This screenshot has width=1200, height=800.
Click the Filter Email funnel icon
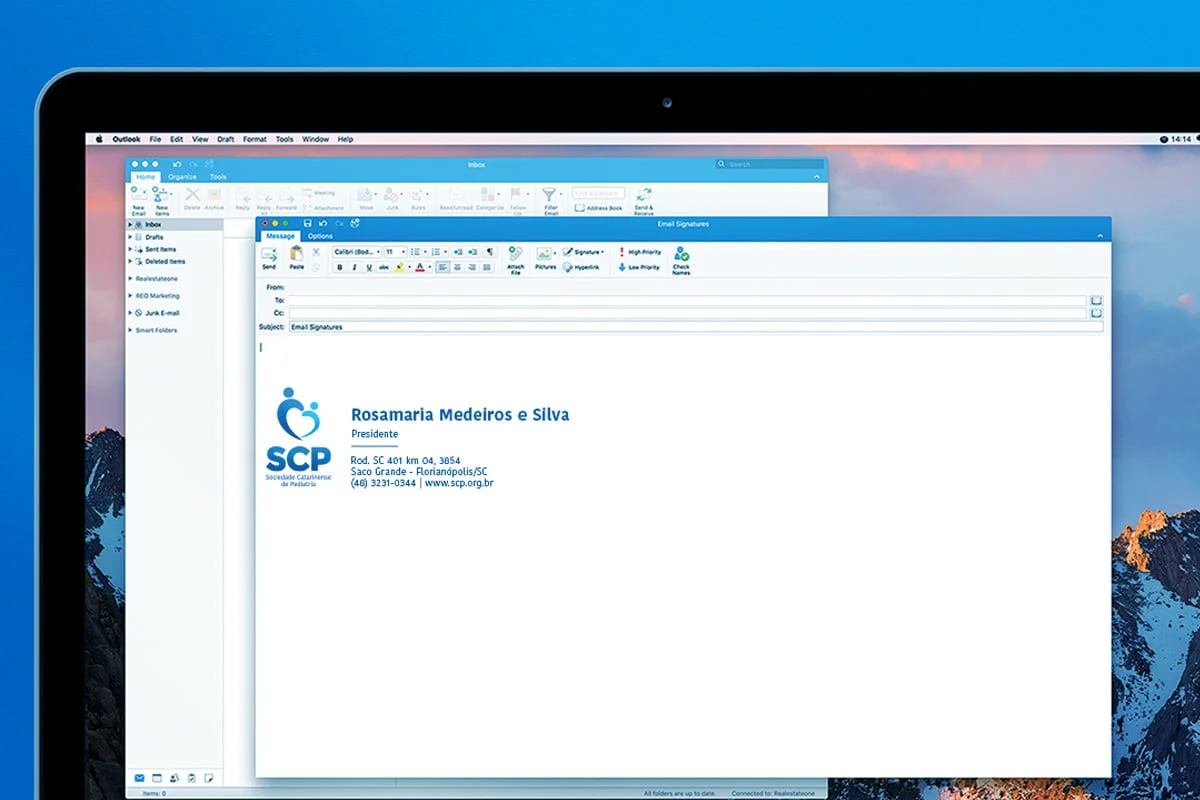click(x=549, y=195)
